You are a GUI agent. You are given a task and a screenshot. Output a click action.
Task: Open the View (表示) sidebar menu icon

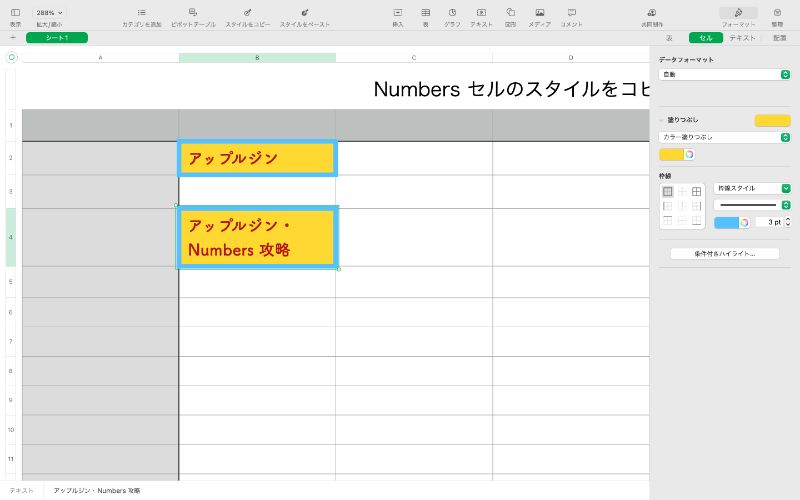click(15, 12)
